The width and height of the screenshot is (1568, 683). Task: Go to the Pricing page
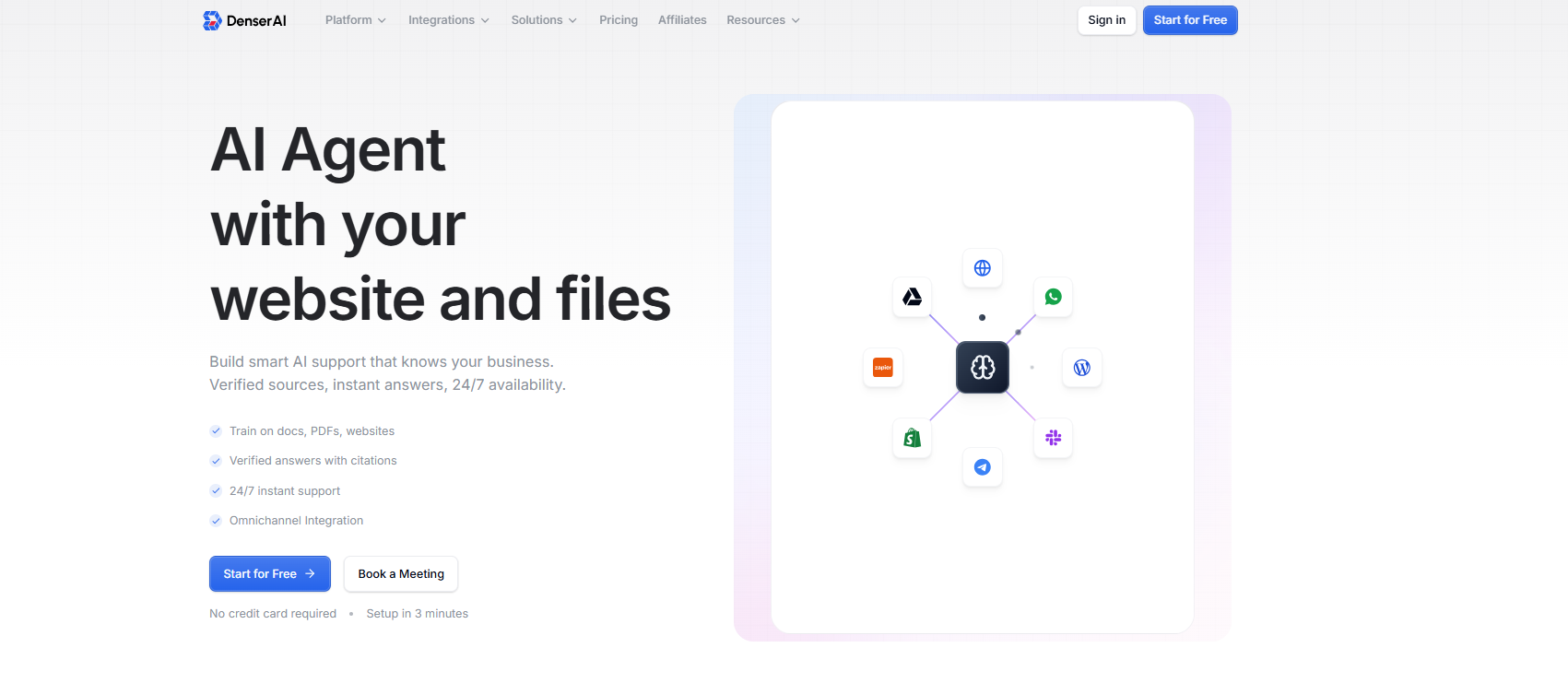[x=619, y=20]
